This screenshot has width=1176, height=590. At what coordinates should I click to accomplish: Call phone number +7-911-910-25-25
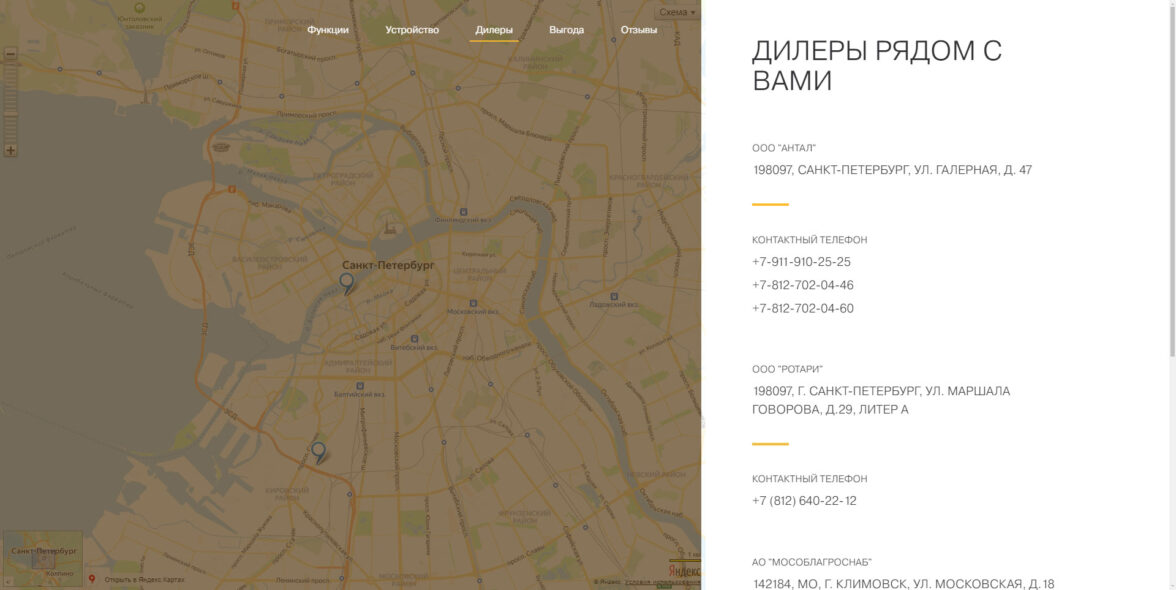[801, 262]
